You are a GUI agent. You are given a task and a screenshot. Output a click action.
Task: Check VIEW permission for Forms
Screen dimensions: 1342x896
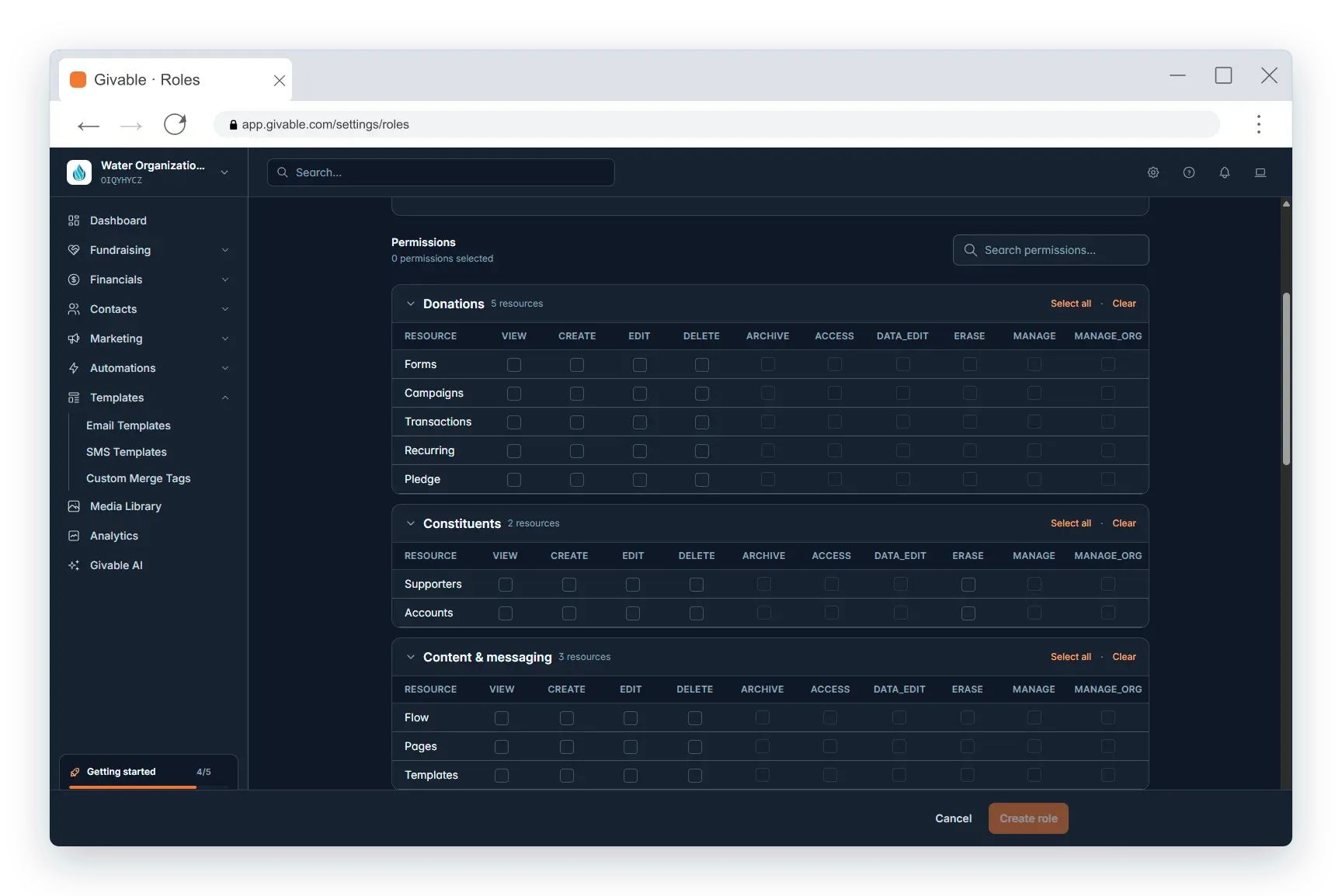pyautogui.click(x=514, y=364)
